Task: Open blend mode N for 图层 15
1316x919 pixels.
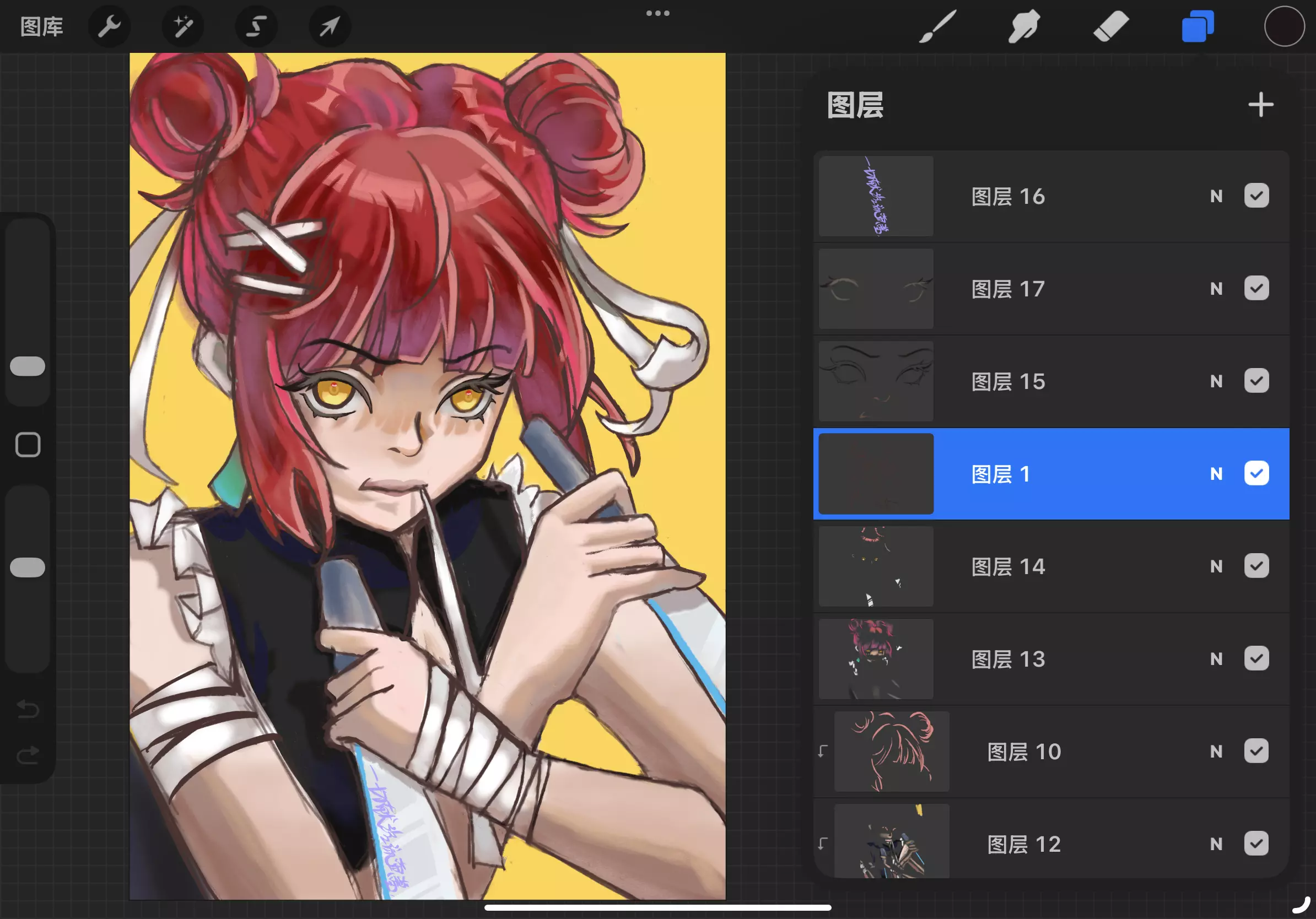Action: point(1216,381)
